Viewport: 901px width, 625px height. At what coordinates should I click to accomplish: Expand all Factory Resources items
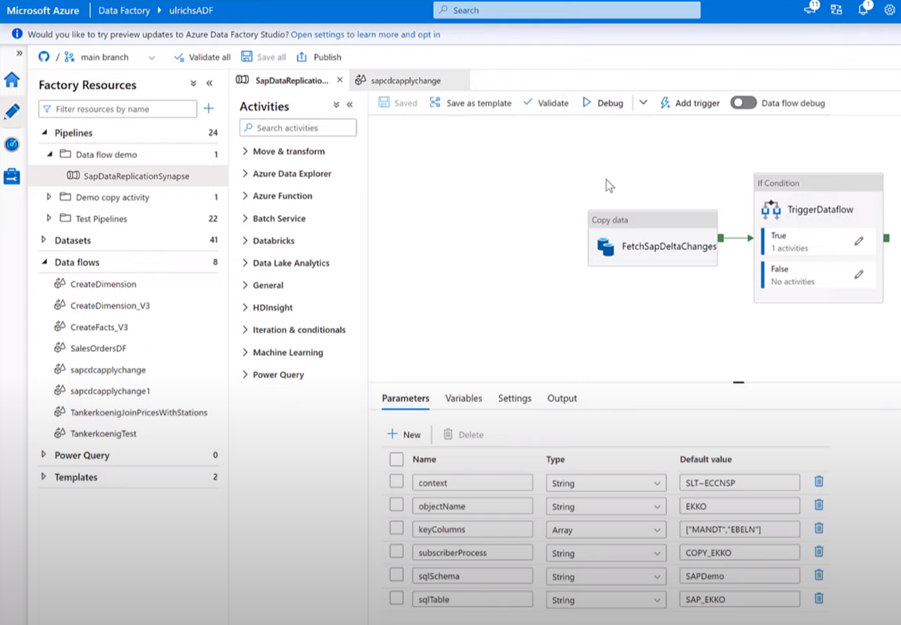(x=194, y=83)
